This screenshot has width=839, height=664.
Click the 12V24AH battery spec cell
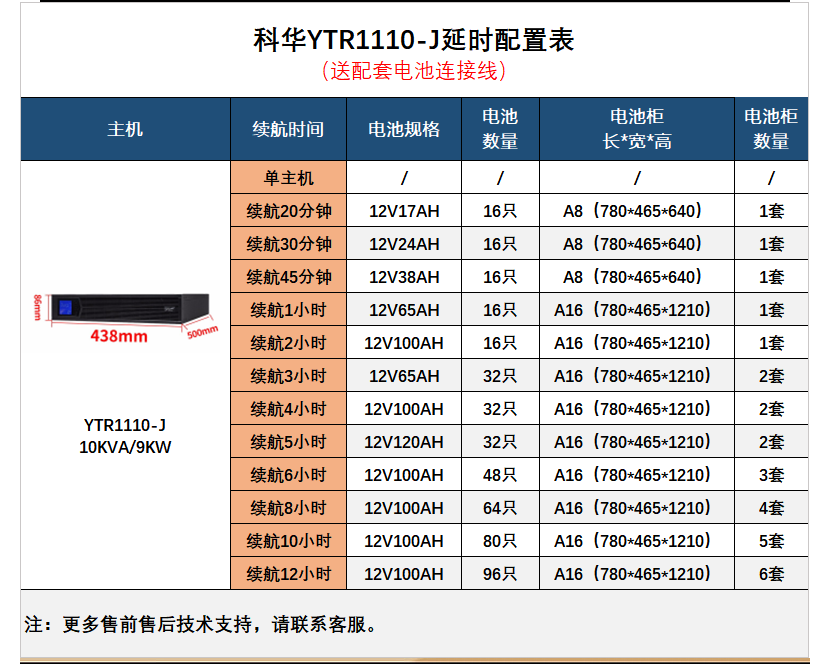pyautogui.click(x=404, y=244)
